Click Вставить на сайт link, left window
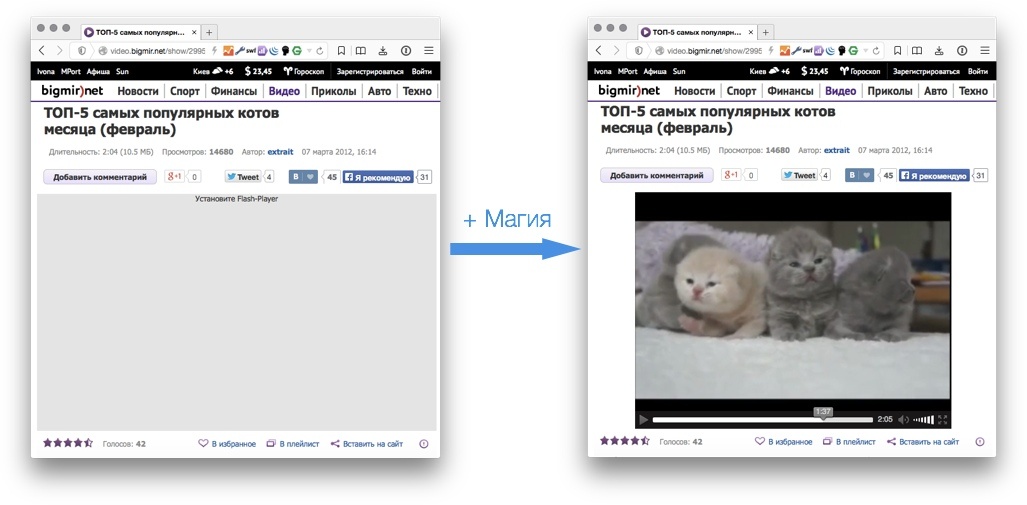 click(x=367, y=443)
